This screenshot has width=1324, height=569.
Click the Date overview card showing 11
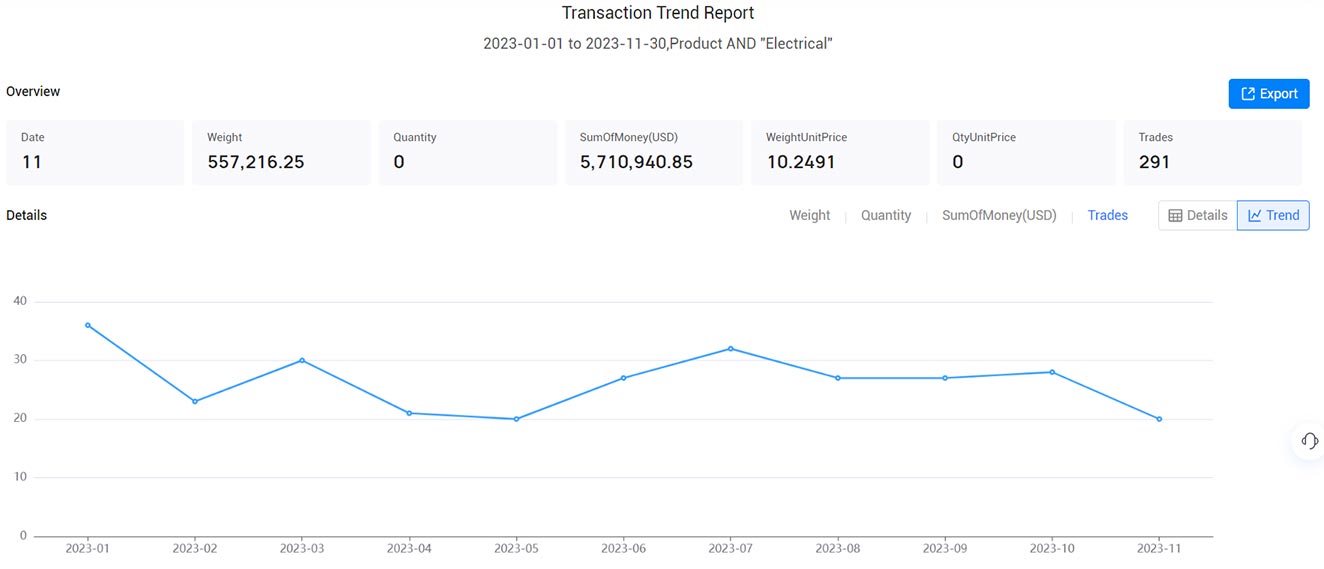(x=95, y=152)
